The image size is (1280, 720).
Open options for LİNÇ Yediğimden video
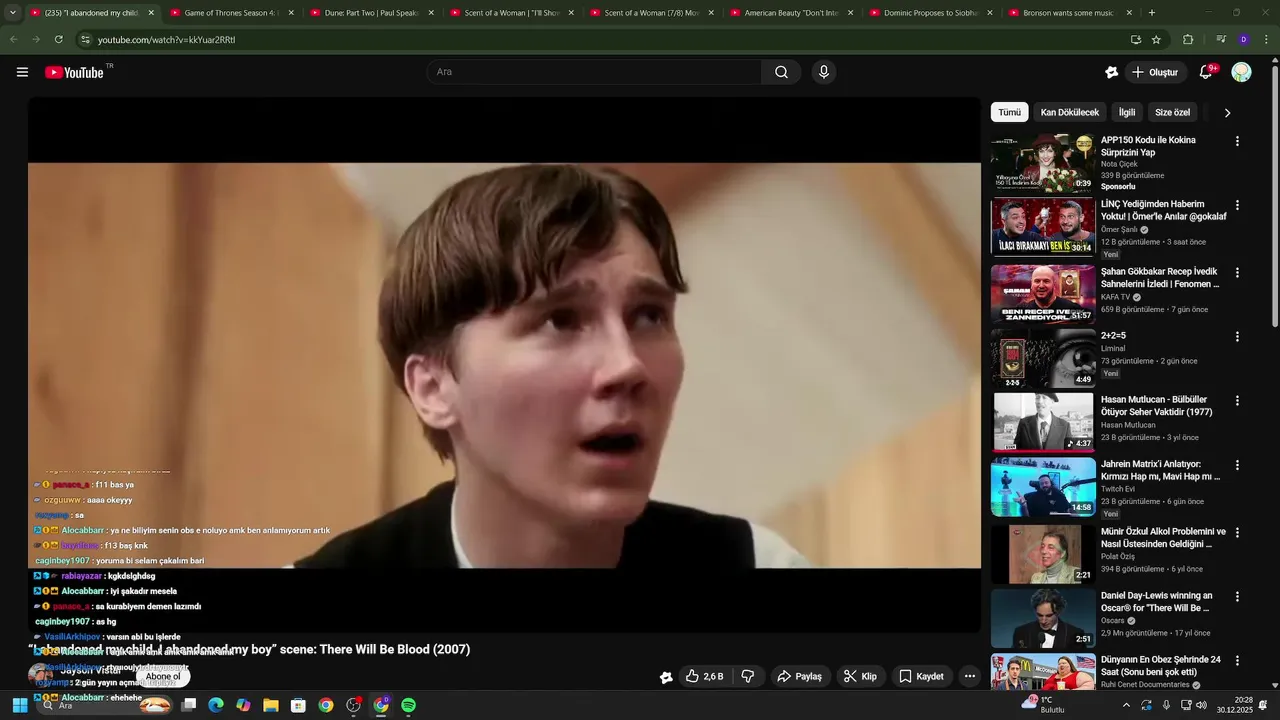[x=1237, y=205]
